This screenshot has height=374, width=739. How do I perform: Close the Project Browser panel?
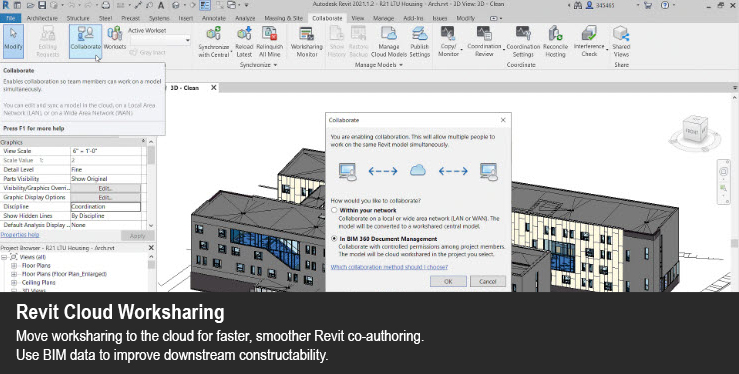pyautogui.click(x=151, y=248)
